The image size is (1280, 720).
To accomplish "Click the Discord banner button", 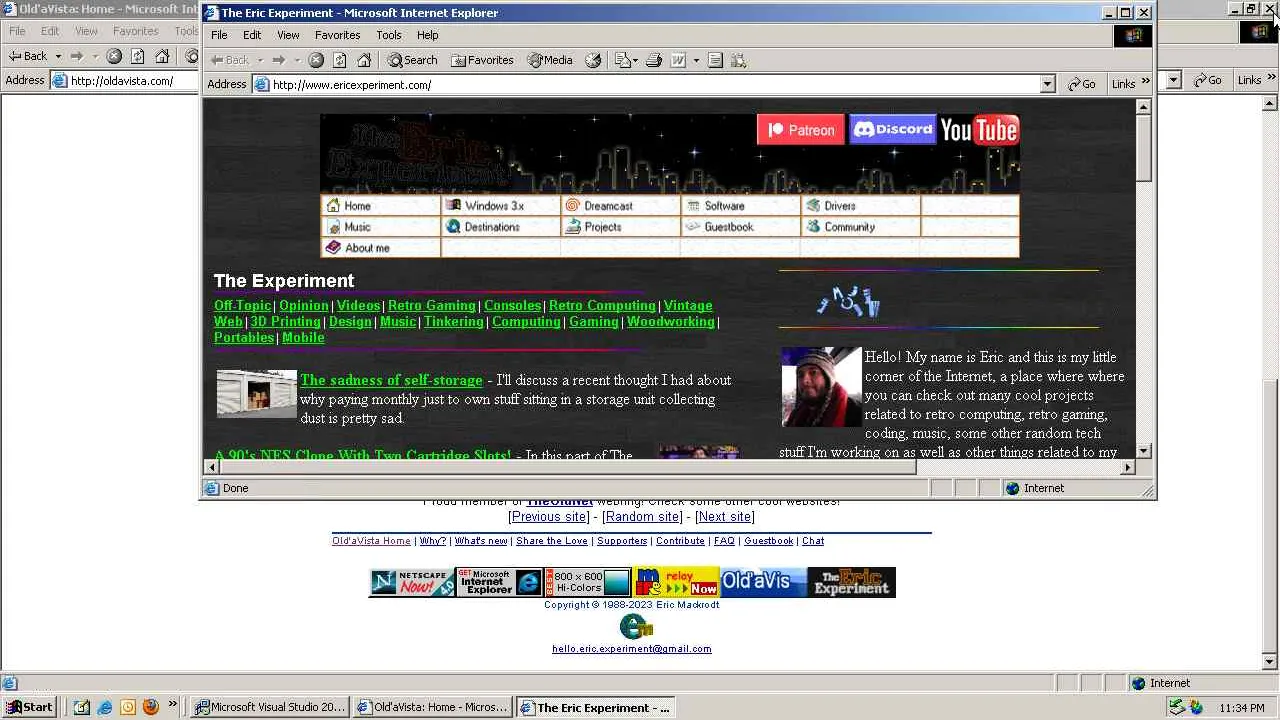I will coord(892,129).
